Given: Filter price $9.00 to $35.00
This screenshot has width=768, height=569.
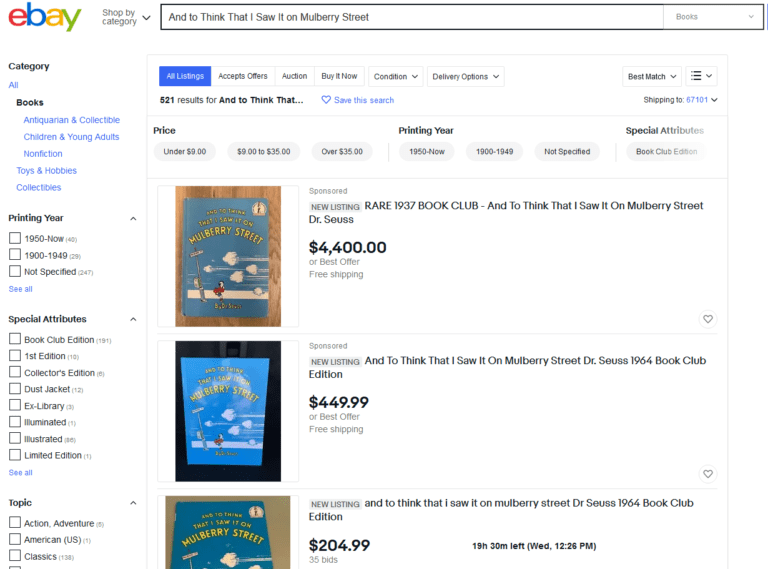Looking at the screenshot, I should [x=264, y=152].
